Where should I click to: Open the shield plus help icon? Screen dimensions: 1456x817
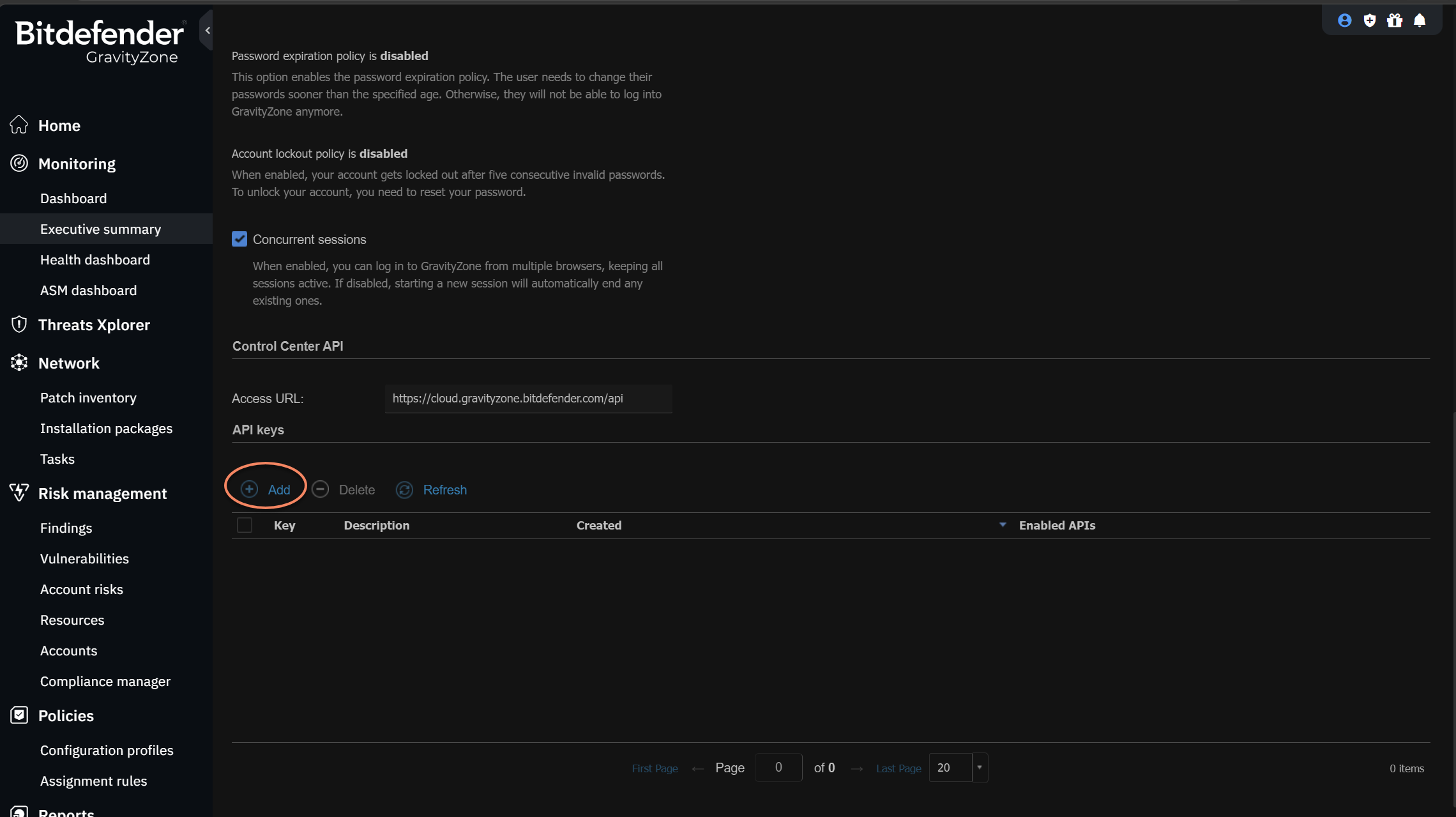[1369, 20]
